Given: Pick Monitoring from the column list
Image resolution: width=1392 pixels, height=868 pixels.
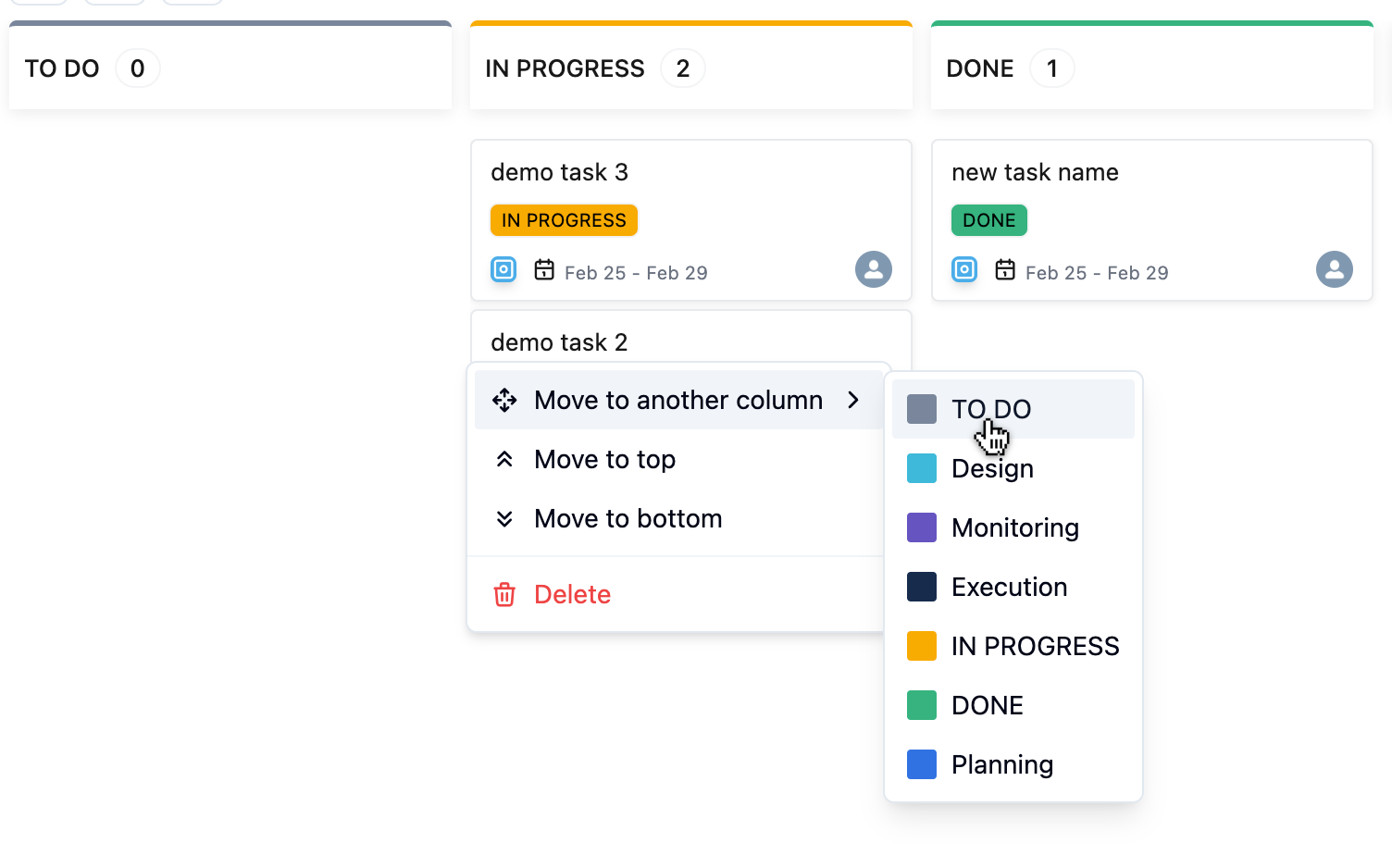Looking at the screenshot, I should (1014, 528).
